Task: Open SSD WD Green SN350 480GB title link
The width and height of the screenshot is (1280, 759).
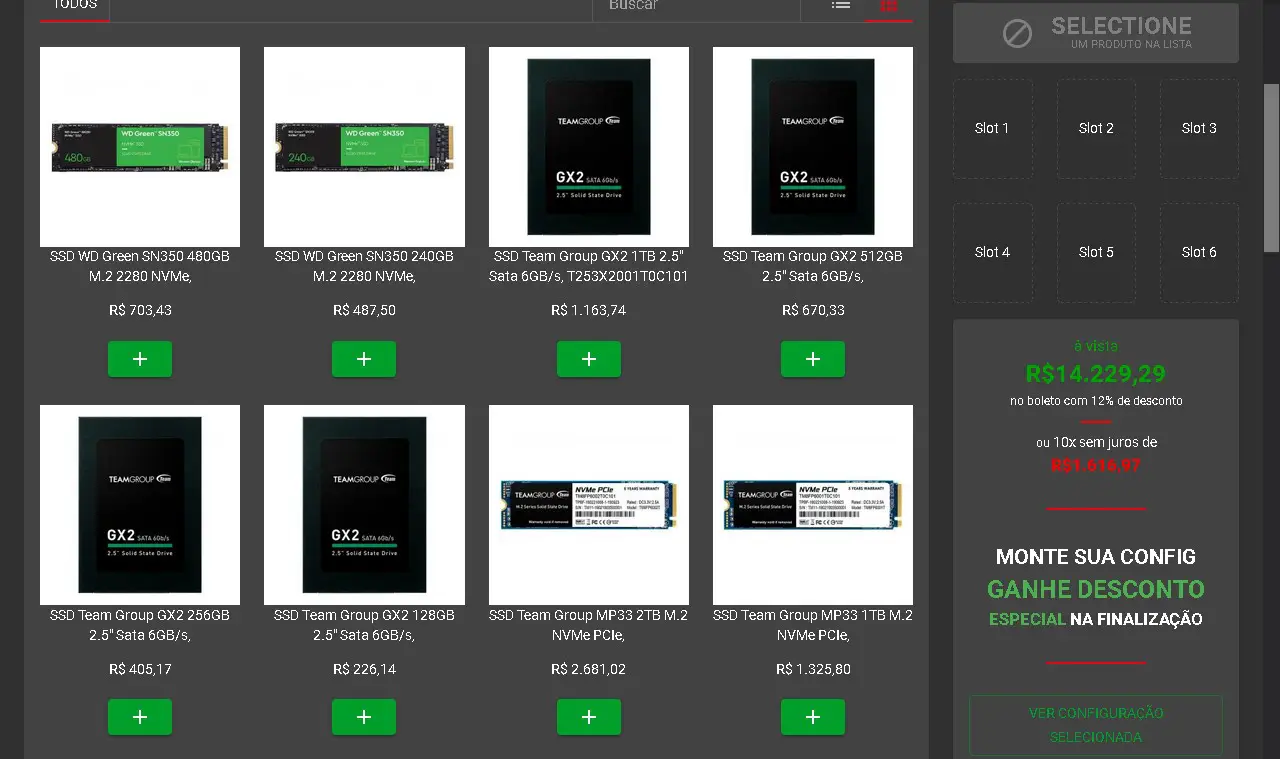Action: pyautogui.click(x=140, y=266)
